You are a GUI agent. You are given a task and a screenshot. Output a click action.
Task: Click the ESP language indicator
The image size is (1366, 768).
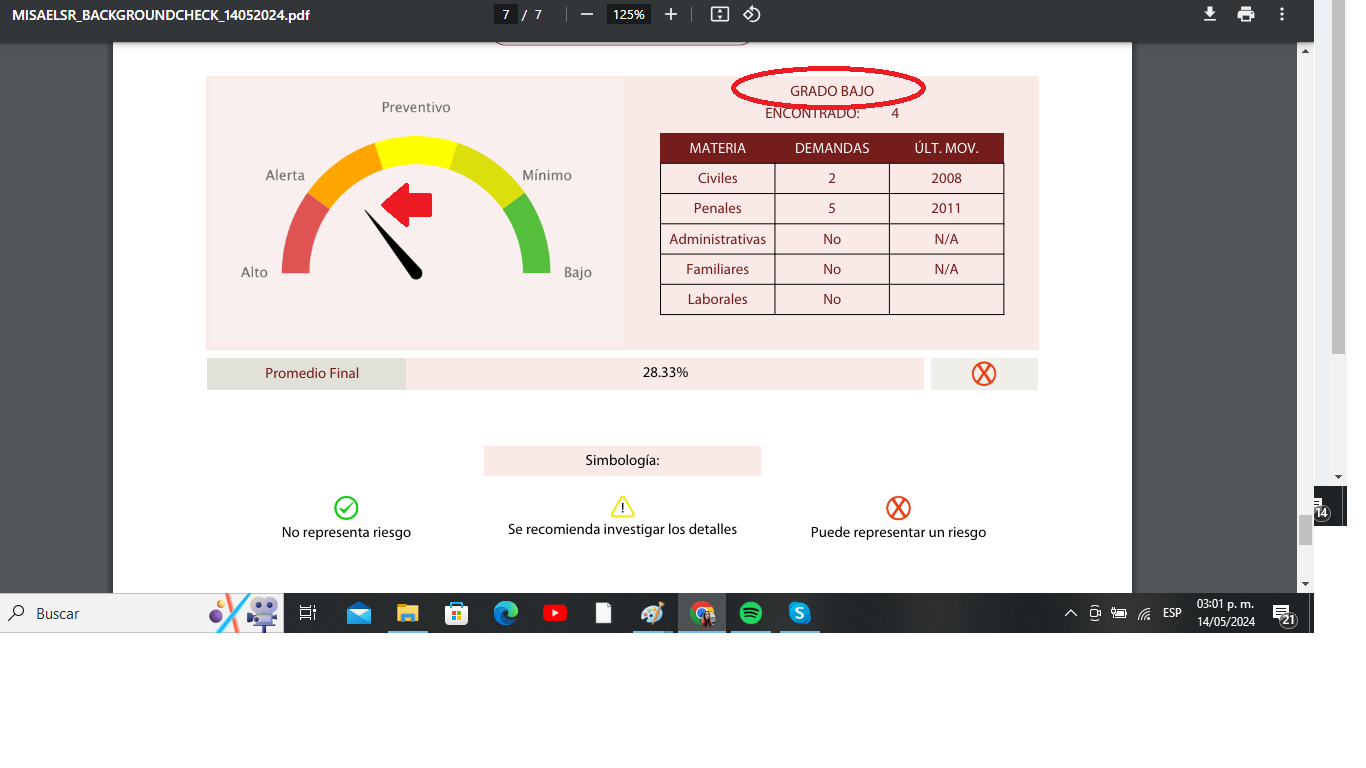pos(1172,613)
